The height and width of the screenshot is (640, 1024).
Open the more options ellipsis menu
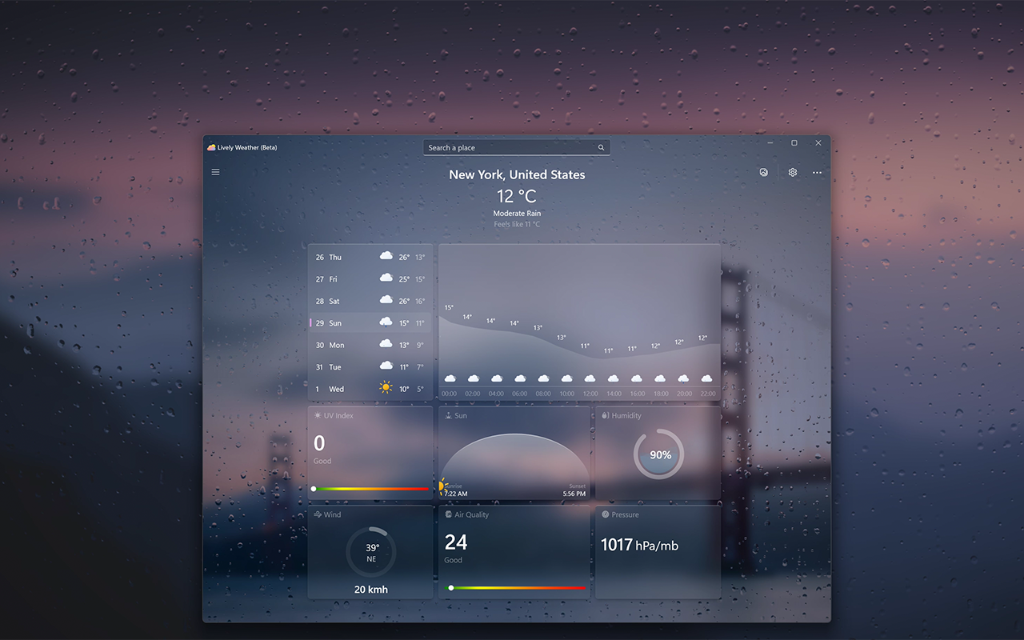click(817, 172)
